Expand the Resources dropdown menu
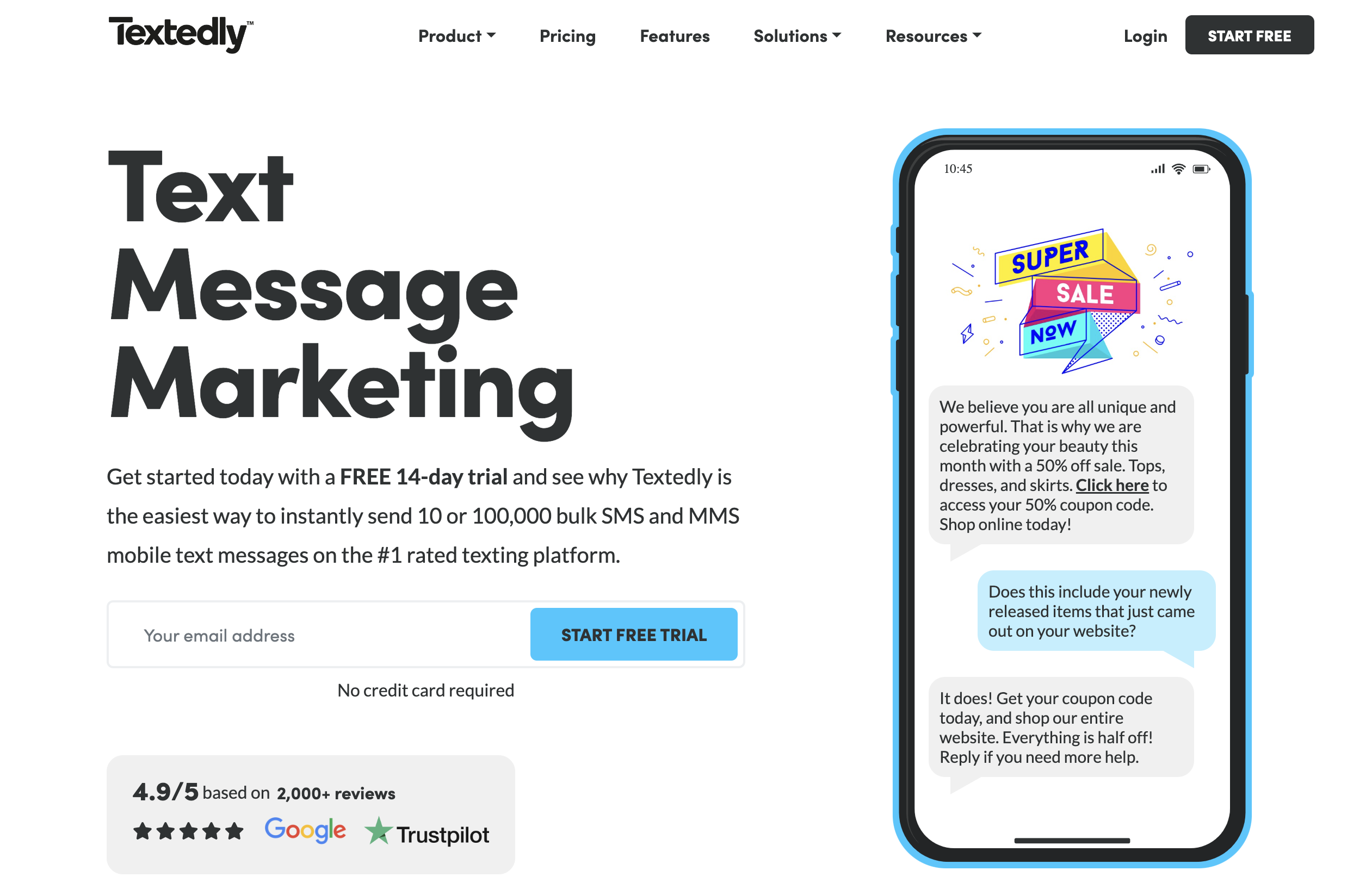 click(x=931, y=34)
